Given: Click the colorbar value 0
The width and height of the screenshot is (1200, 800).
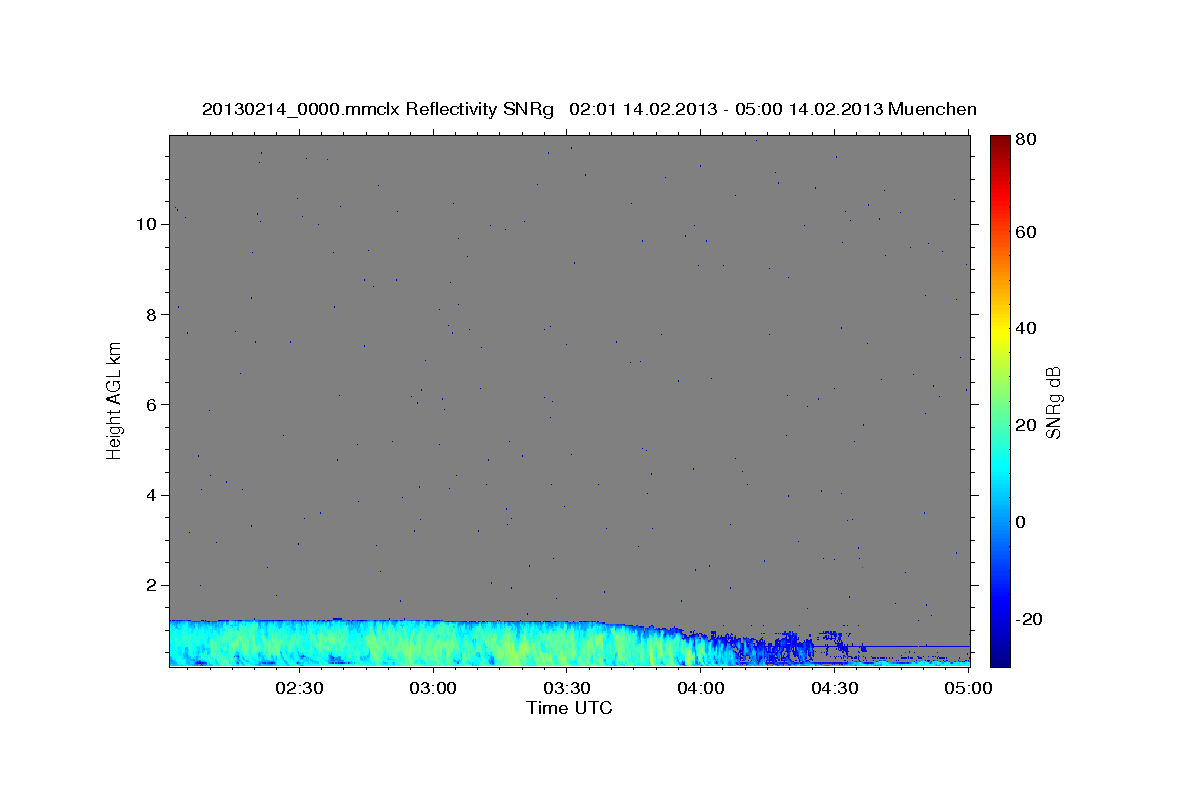Looking at the screenshot, I should point(1023,522).
